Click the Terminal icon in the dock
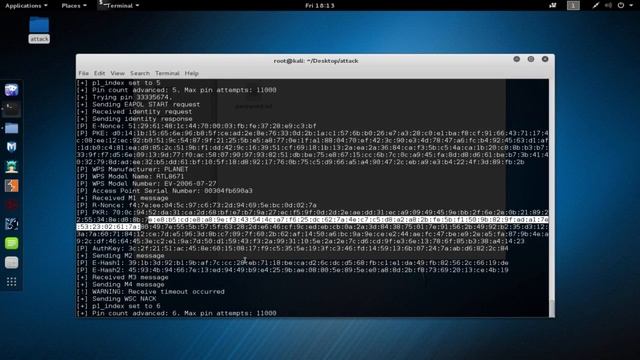 (11, 109)
